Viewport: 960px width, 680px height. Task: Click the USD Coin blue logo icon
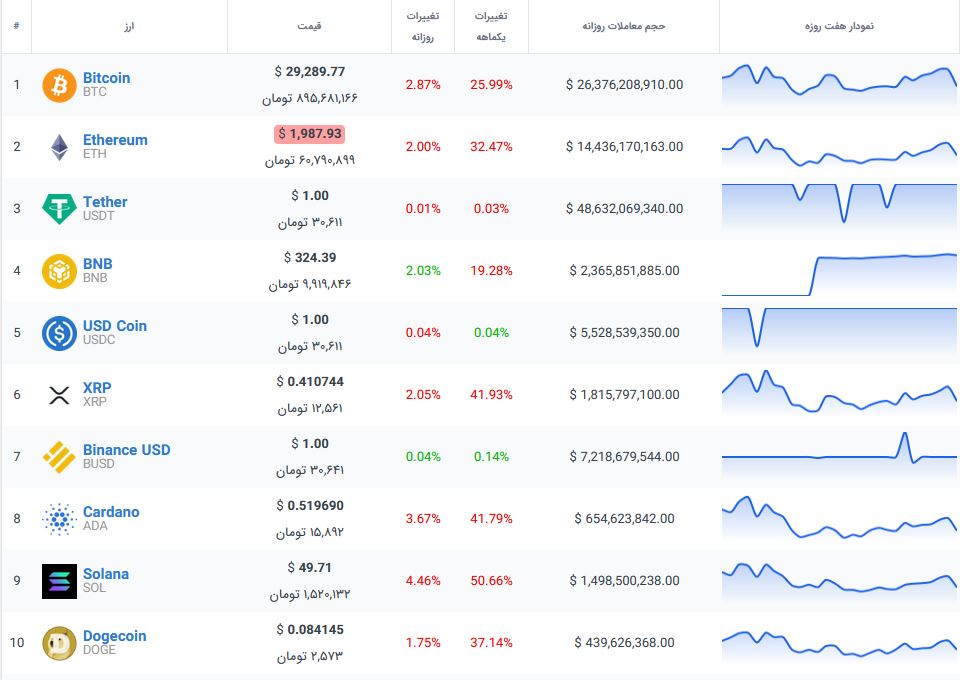(59, 333)
